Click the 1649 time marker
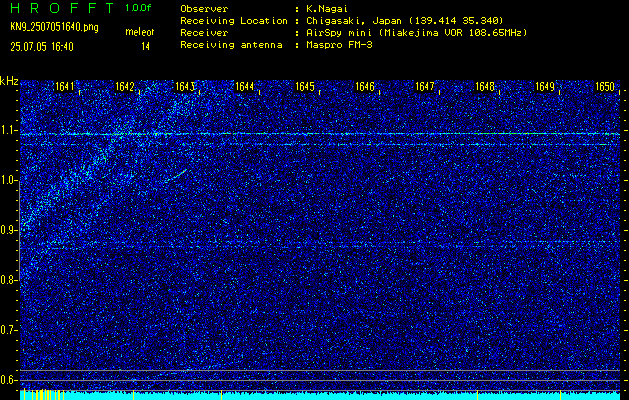This screenshot has height=400, width=629. [545, 86]
